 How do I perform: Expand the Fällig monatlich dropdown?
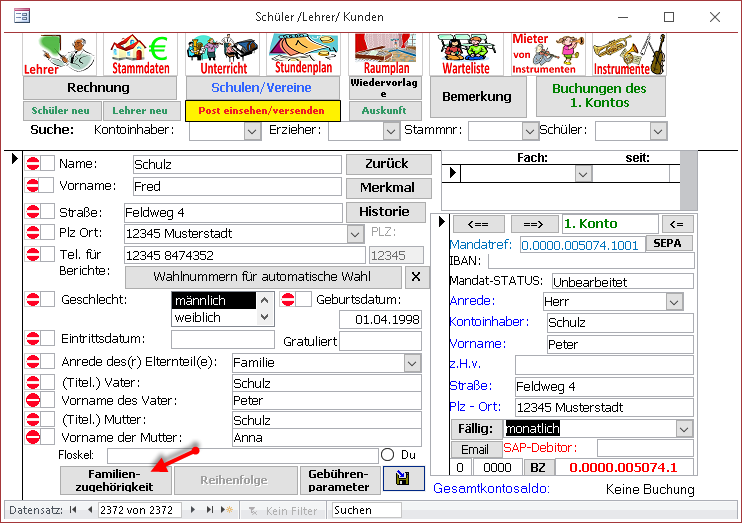(684, 428)
